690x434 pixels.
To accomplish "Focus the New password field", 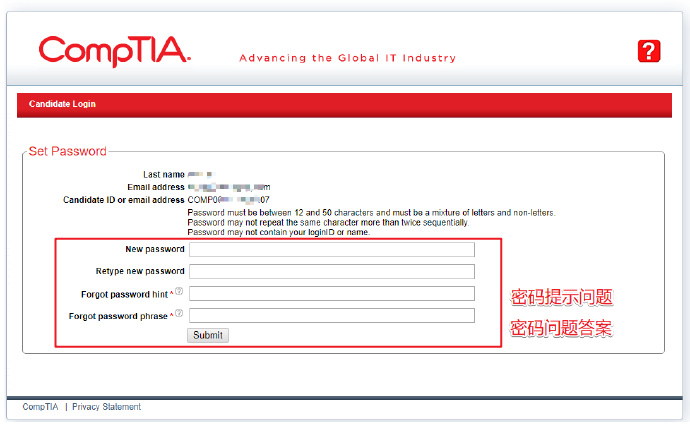I will [332, 249].
